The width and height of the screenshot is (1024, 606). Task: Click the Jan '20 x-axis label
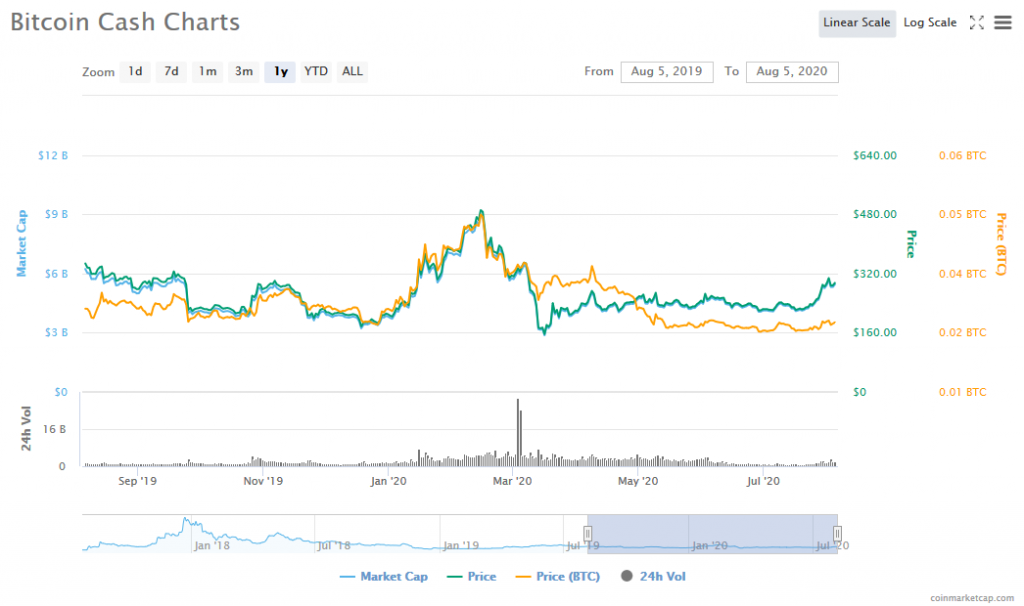(x=389, y=481)
